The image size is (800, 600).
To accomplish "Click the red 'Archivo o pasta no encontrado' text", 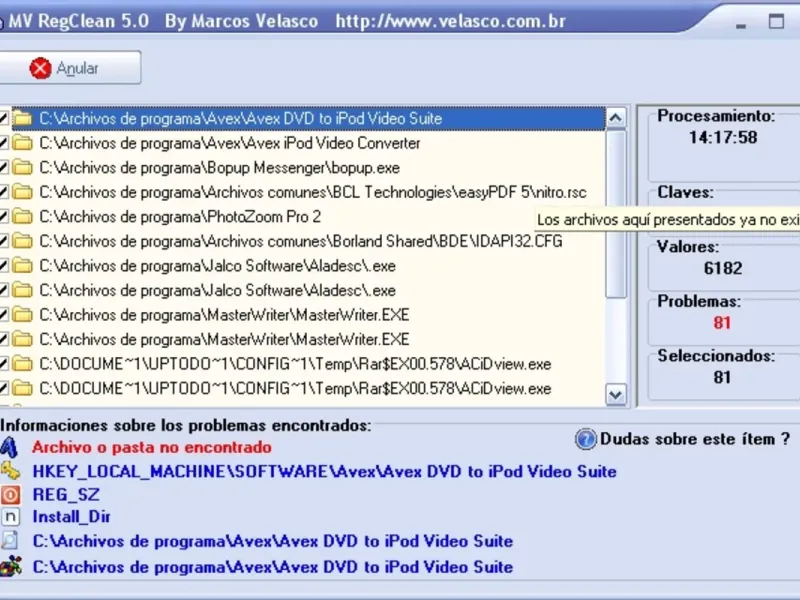I will click(152, 447).
